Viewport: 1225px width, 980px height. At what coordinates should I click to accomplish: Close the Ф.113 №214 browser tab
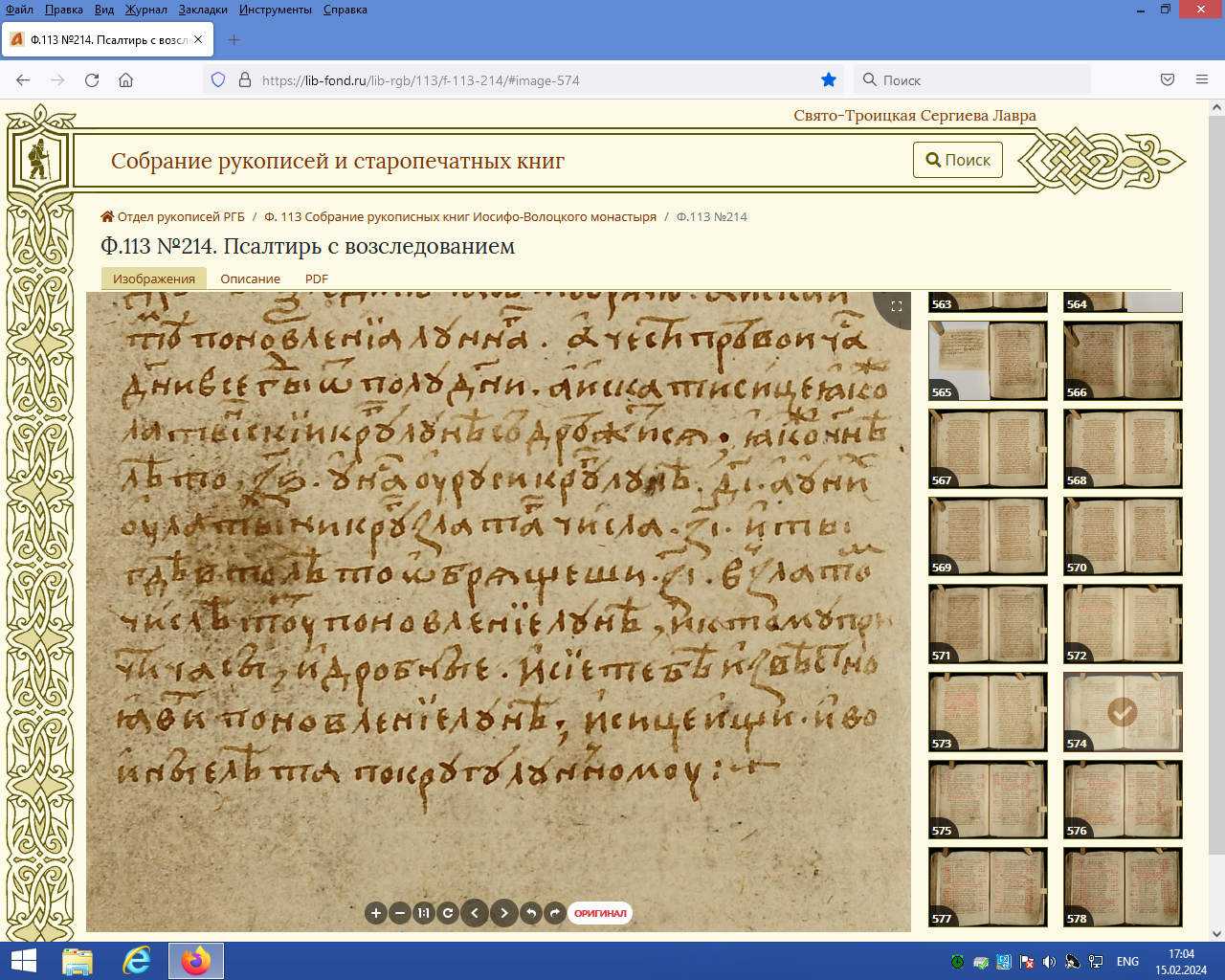pos(198,40)
